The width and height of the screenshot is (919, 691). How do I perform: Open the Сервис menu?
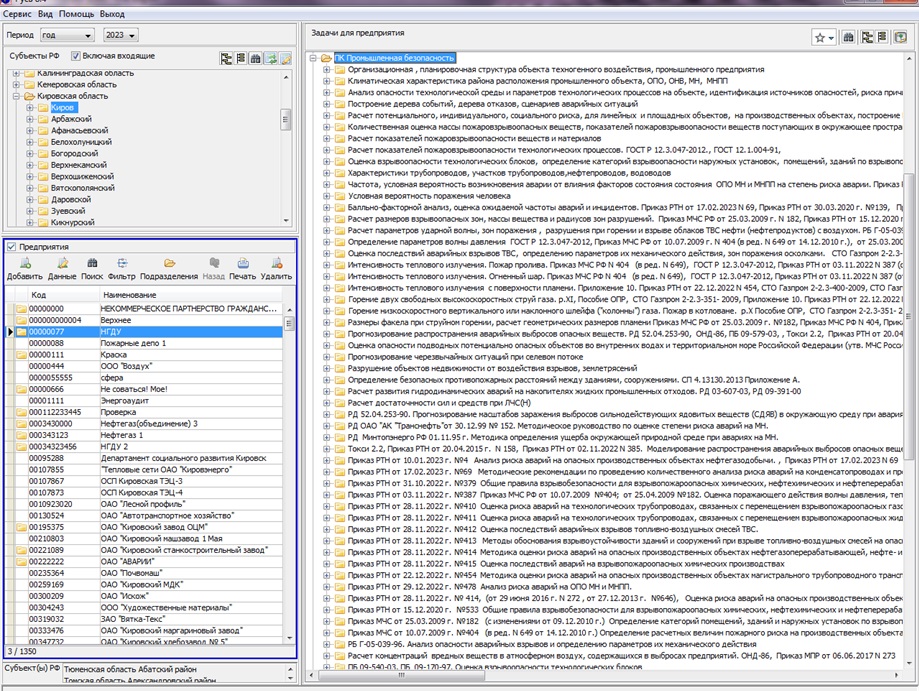pos(18,15)
